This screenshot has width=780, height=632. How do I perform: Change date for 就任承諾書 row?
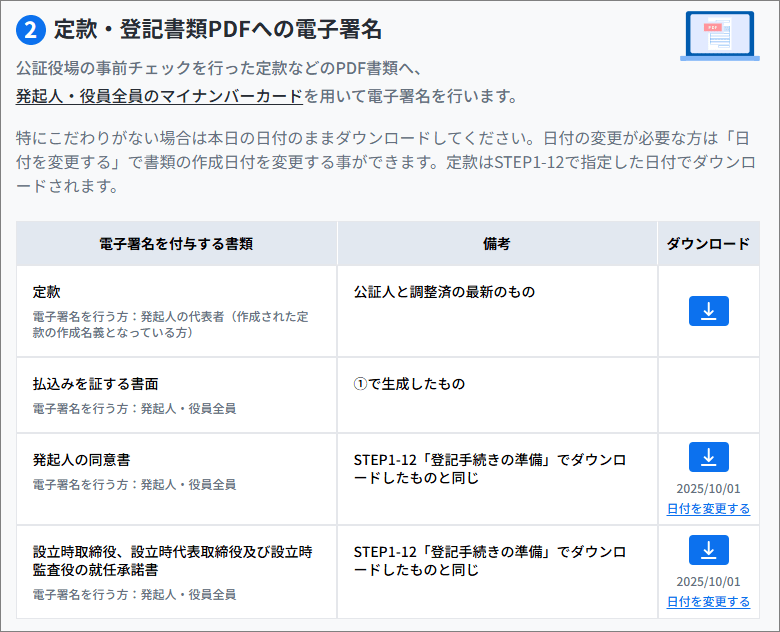708,601
